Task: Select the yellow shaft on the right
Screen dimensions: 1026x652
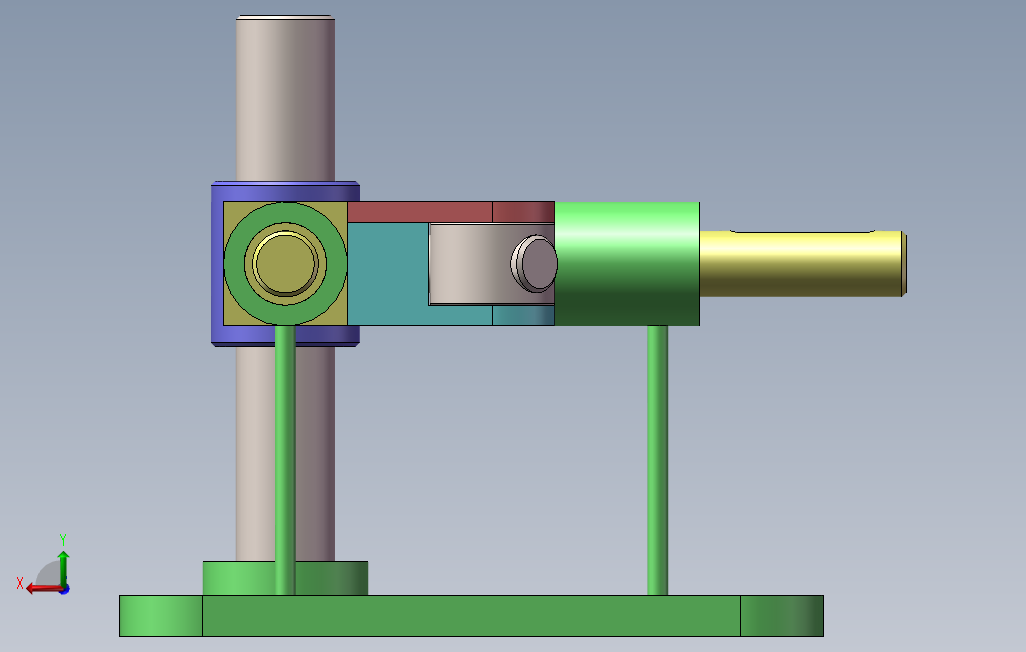Action: pos(803,263)
